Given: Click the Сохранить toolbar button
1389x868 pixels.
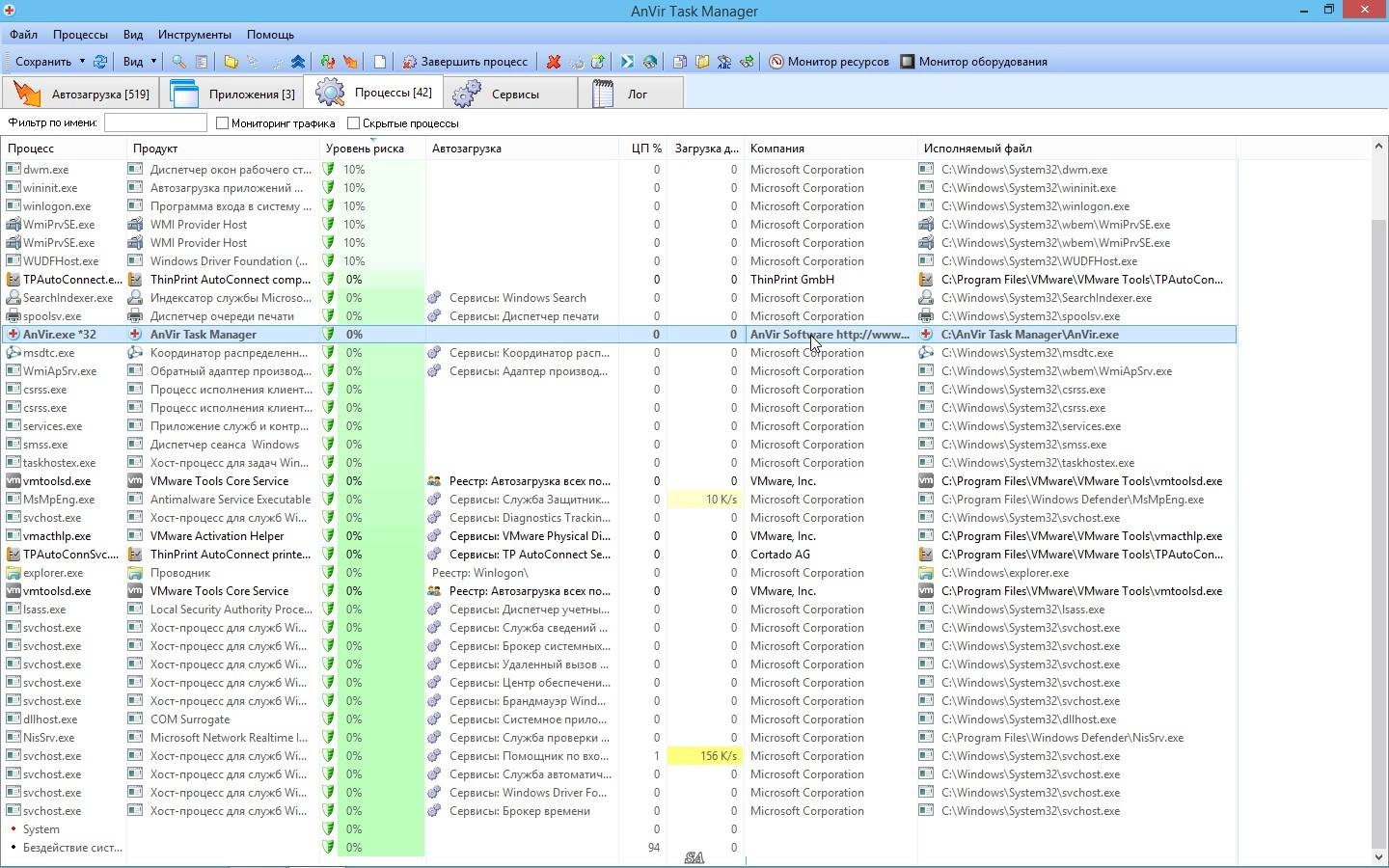Looking at the screenshot, I should coord(43,61).
